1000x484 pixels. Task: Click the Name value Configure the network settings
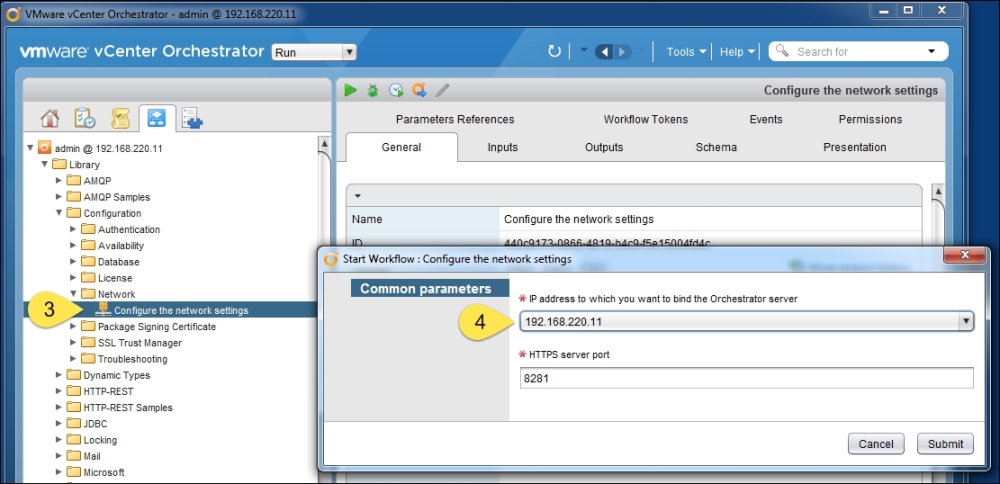[x=578, y=219]
